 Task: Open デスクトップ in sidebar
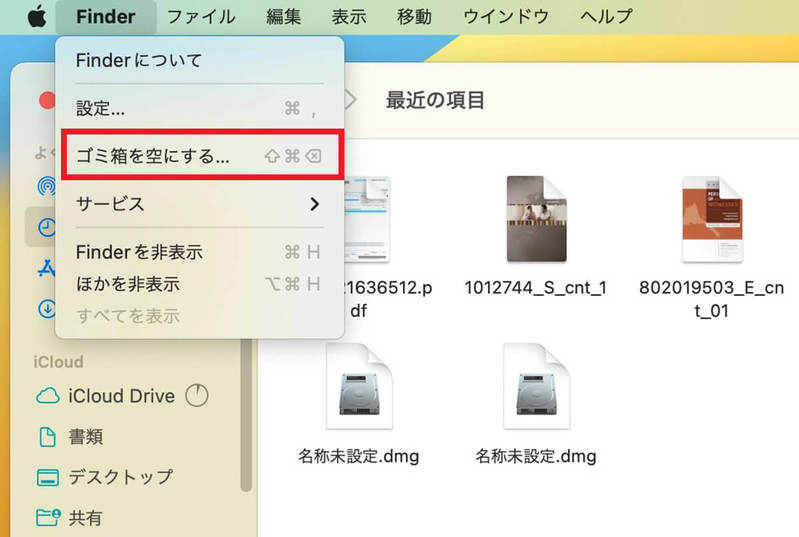click(122, 477)
